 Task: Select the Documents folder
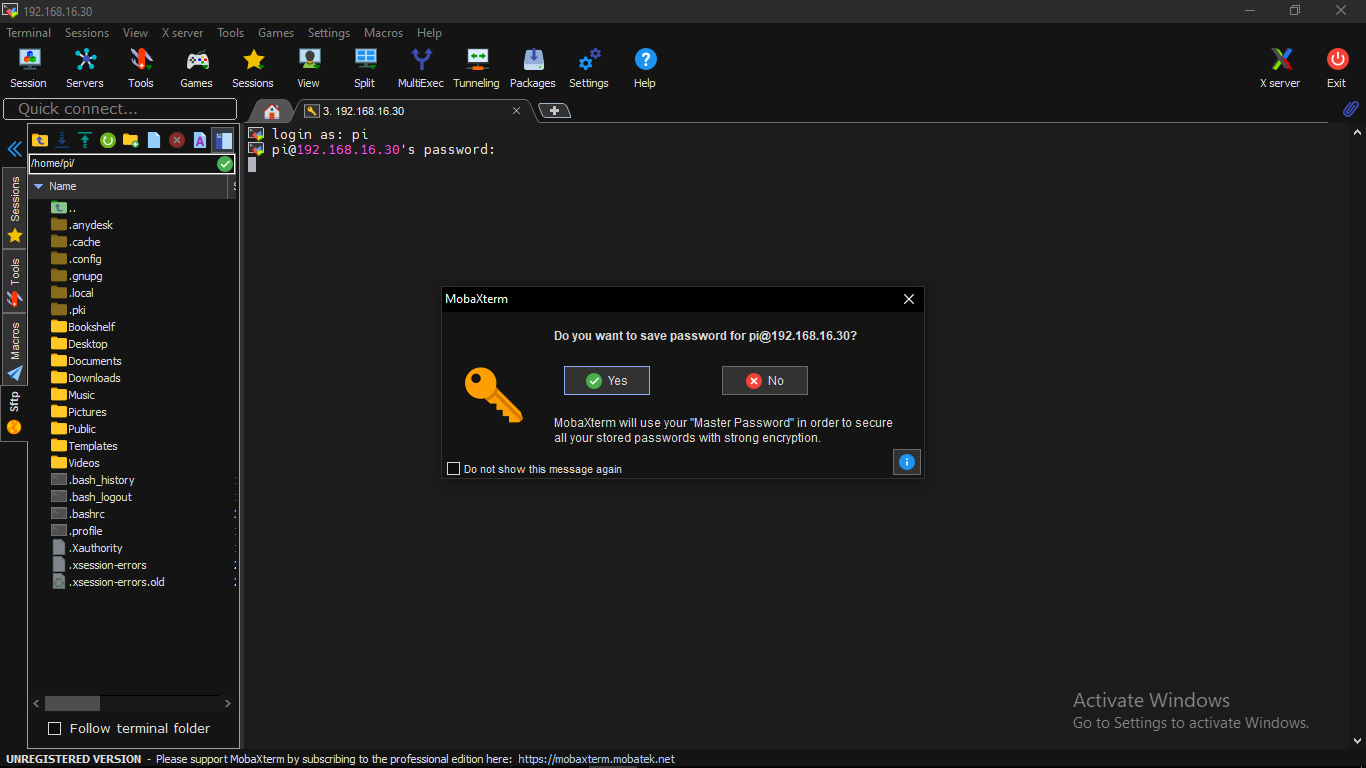(x=86, y=361)
